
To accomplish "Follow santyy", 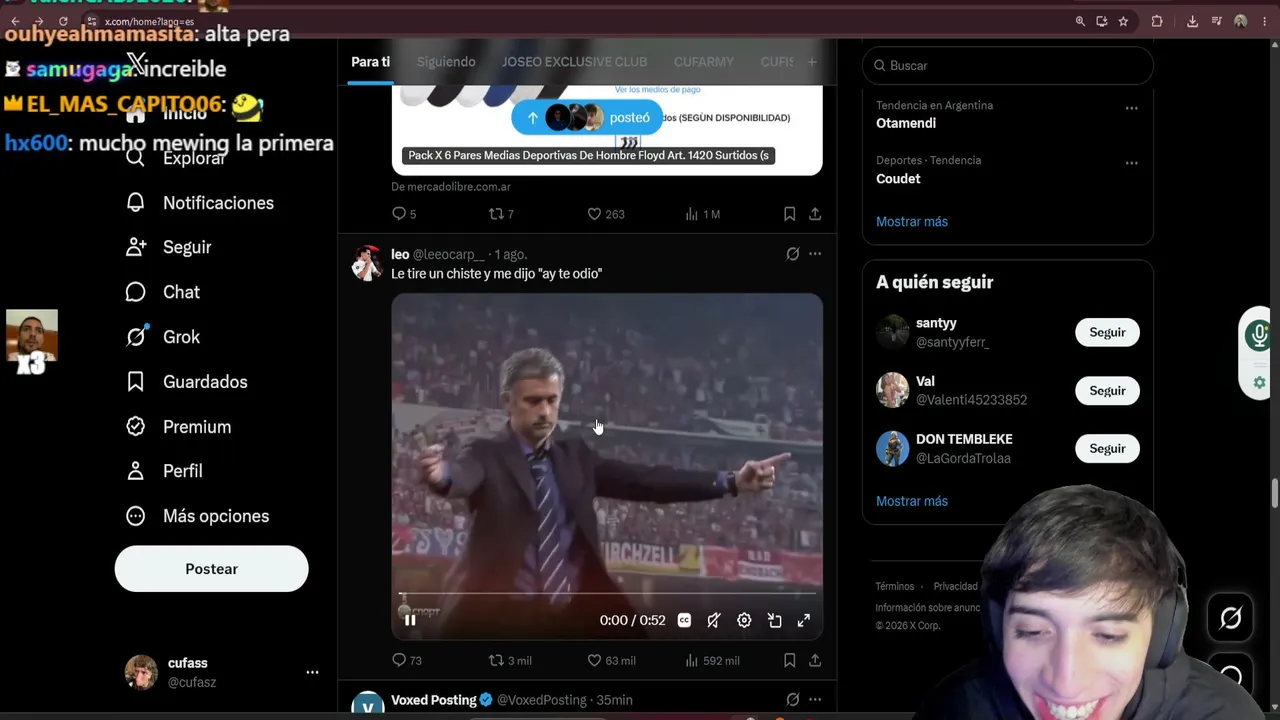I will coord(1107,332).
